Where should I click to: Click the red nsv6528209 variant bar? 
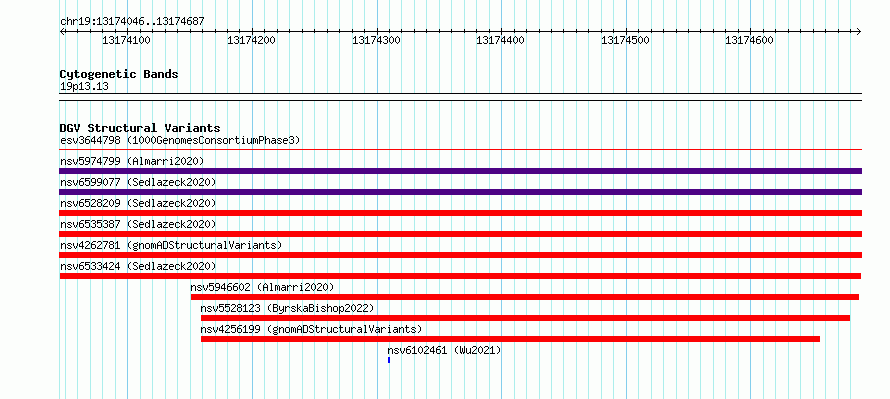pos(460,213)
